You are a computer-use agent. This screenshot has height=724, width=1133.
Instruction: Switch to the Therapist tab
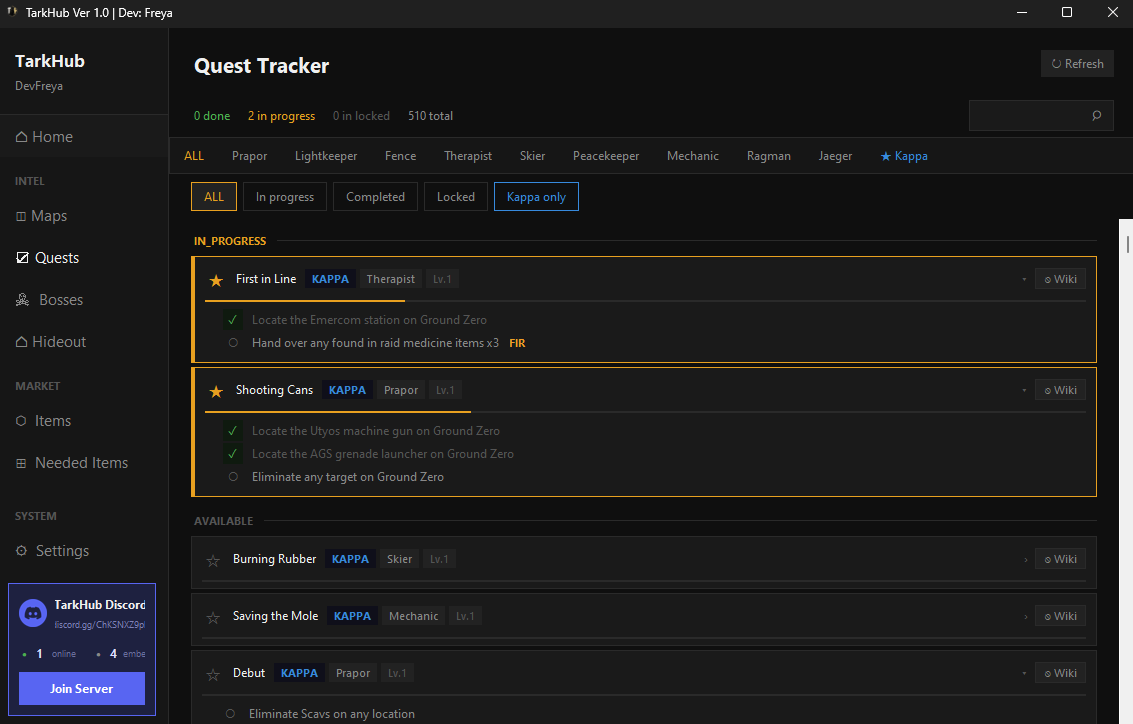(468, 155)
